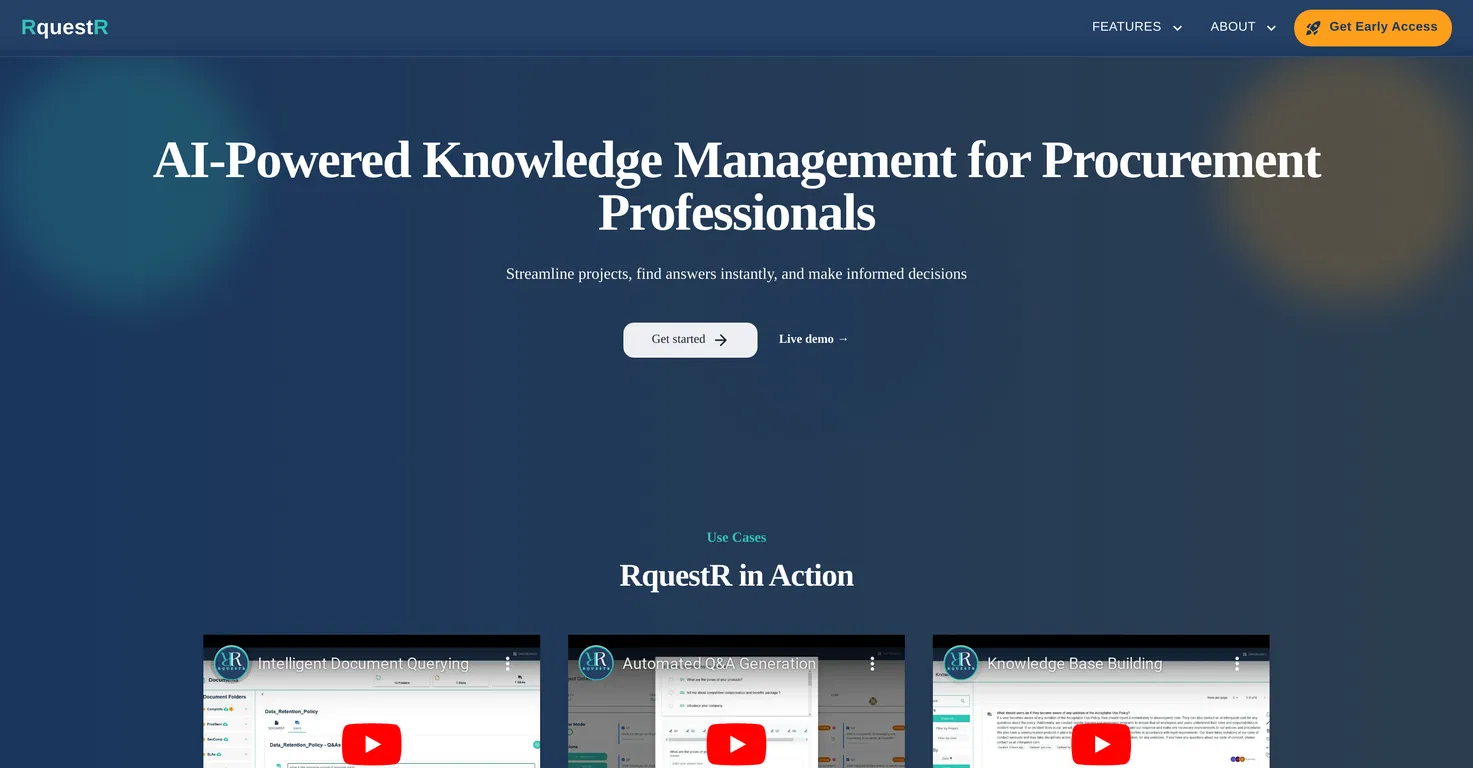
Task: Expand the ABOUT dropdown chevron
Action: pos(1271,28)
